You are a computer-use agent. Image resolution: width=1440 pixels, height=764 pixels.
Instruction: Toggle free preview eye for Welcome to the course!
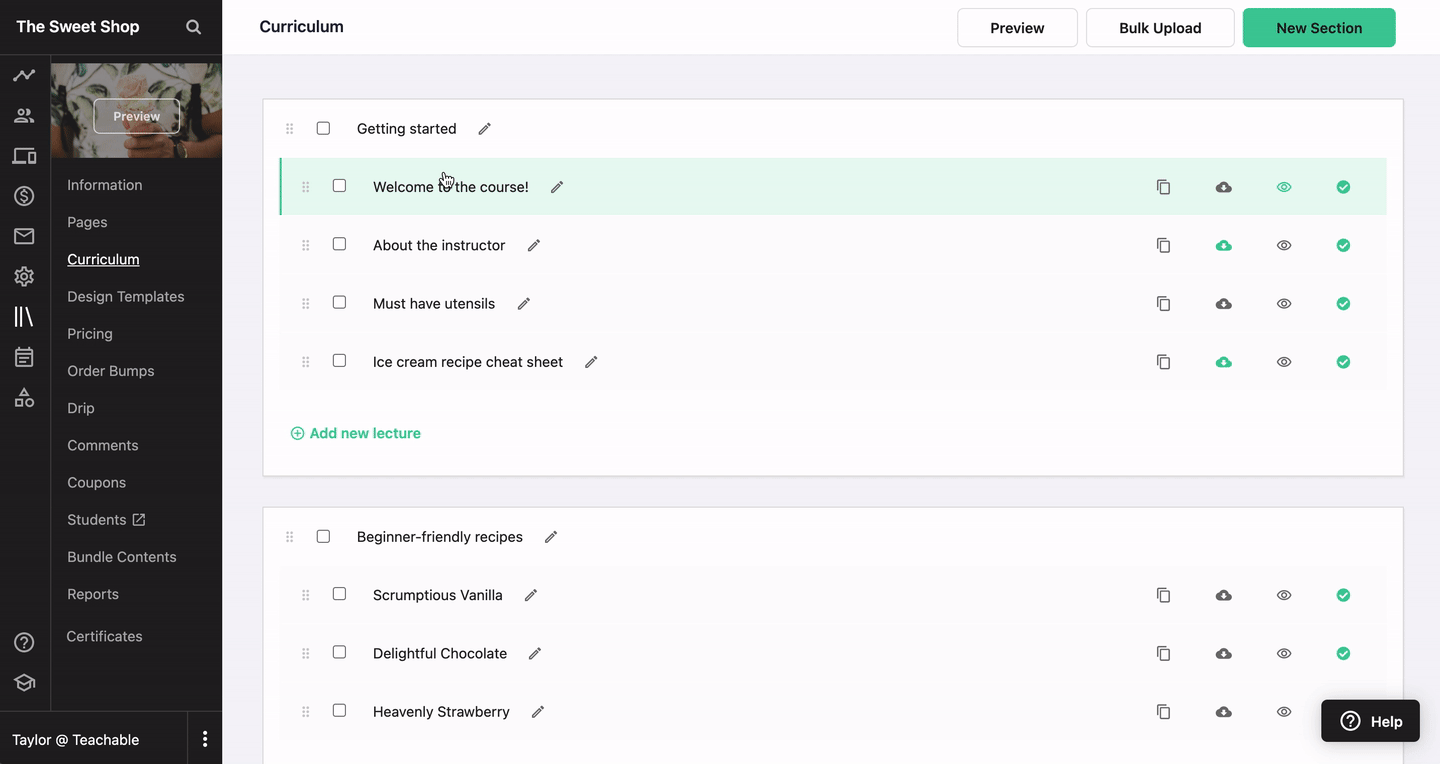coord(1284,187)
